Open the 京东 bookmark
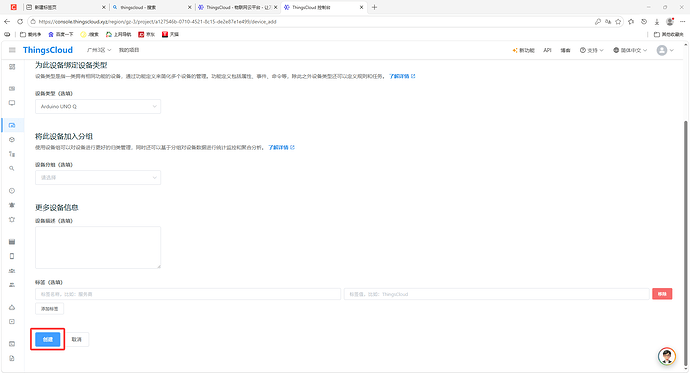Image resolution: width=690 pixels, height=373 pixels. [147, 34]
